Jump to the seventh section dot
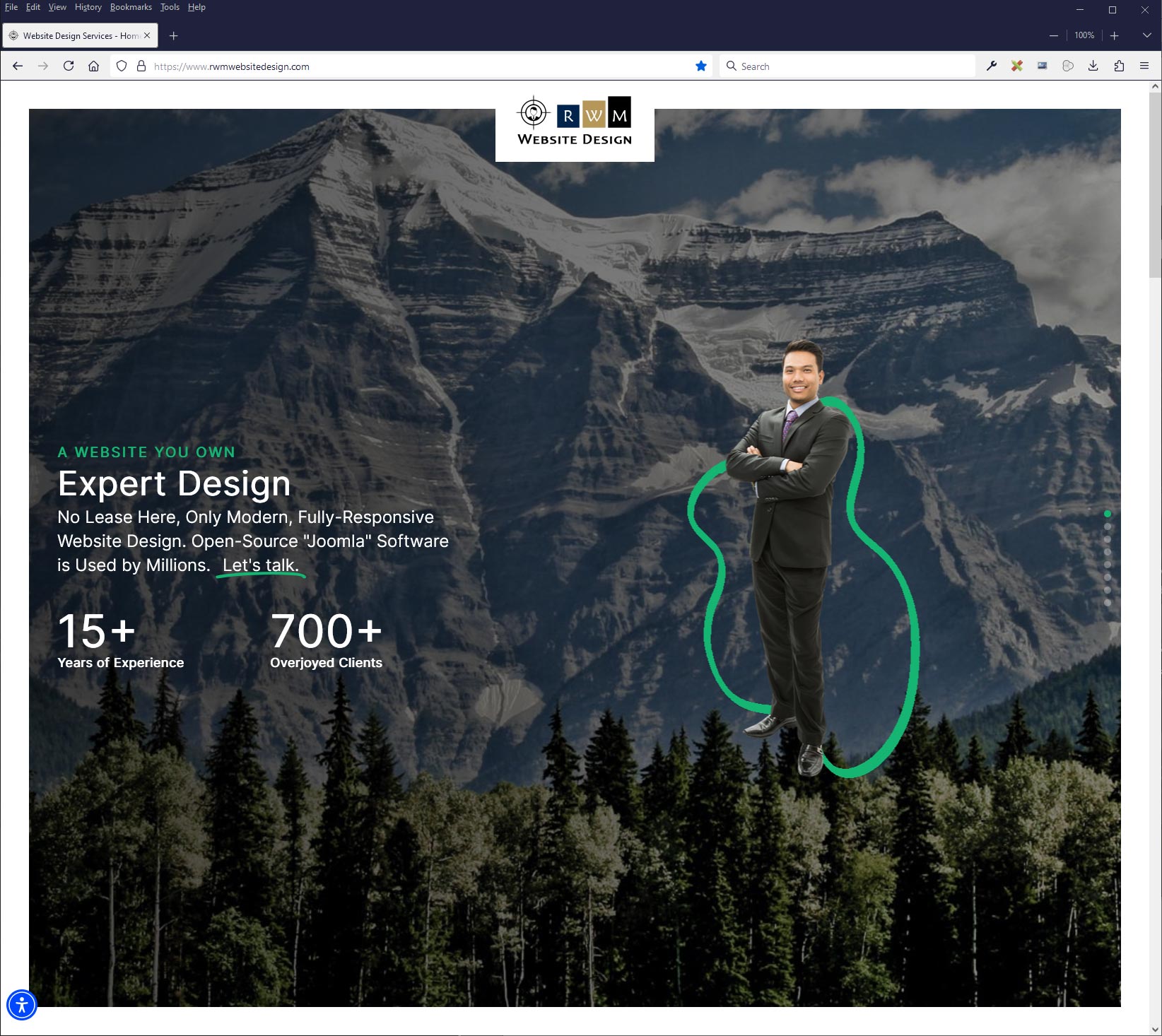Viewport: 1162px width, 1036px height. [1108, 590]
